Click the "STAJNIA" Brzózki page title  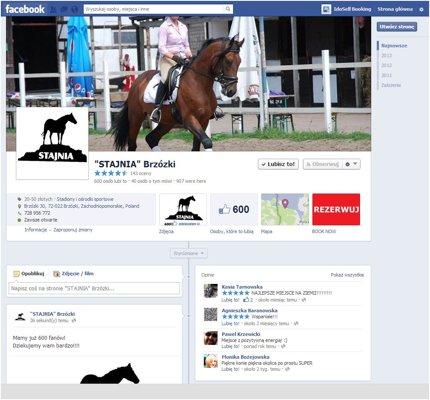click(135, 164)
